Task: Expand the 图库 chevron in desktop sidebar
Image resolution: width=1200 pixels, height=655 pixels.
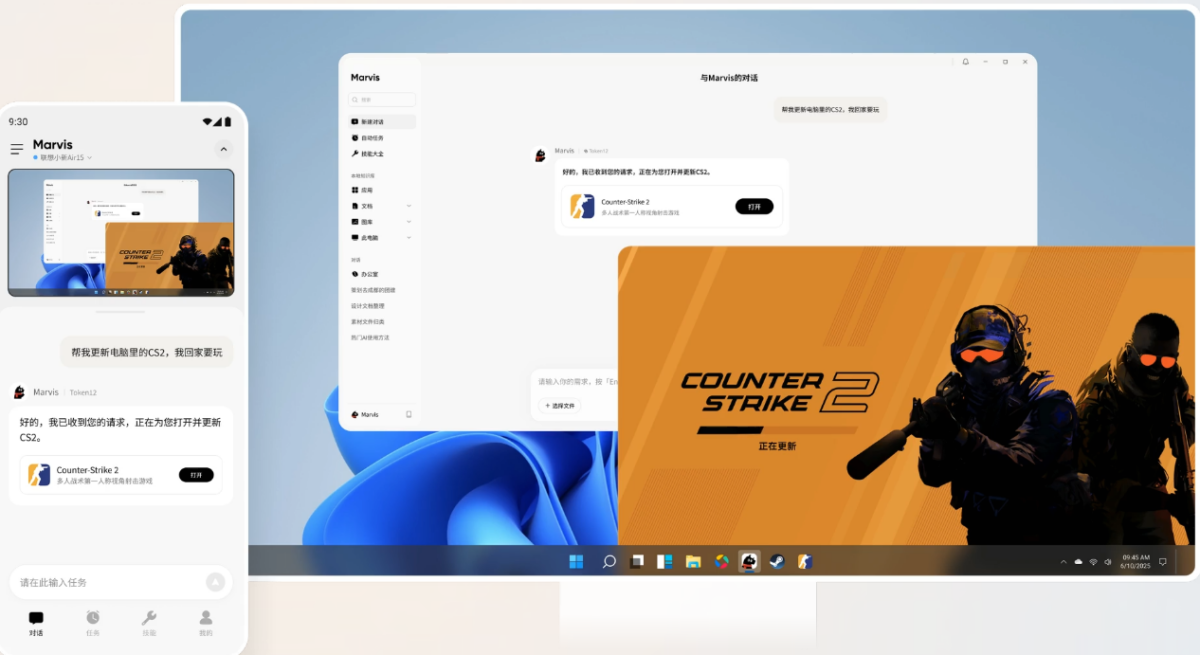Action: pyautogui.click(x=409, y=222)
